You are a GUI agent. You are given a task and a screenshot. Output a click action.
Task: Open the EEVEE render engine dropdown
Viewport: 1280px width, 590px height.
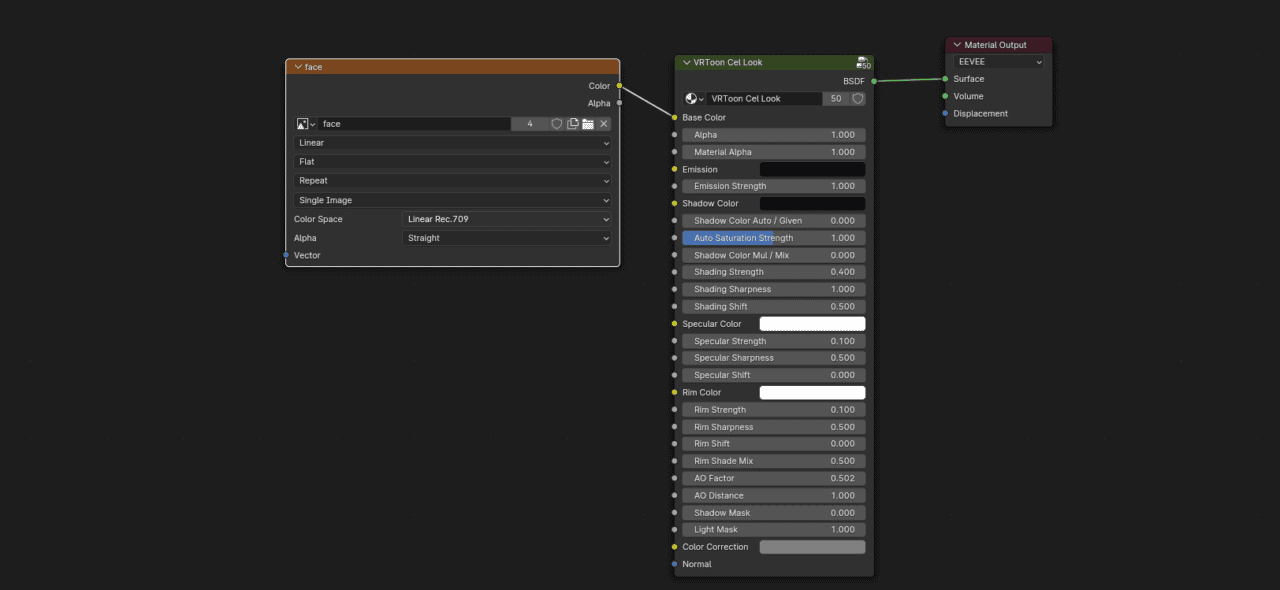pyautogui.click(x=997, y=61)
